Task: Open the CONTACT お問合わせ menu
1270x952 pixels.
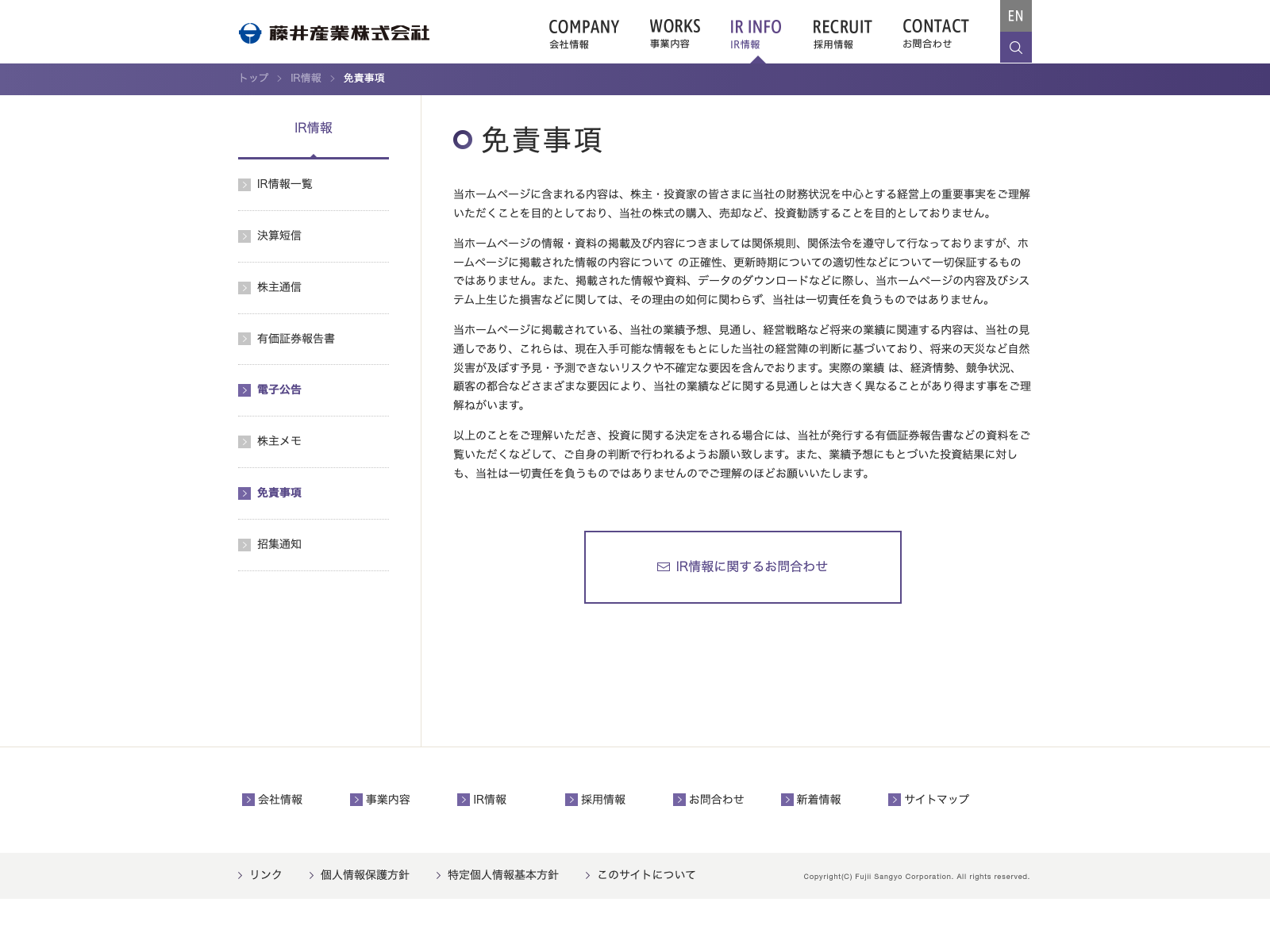Action: point(935,33)
